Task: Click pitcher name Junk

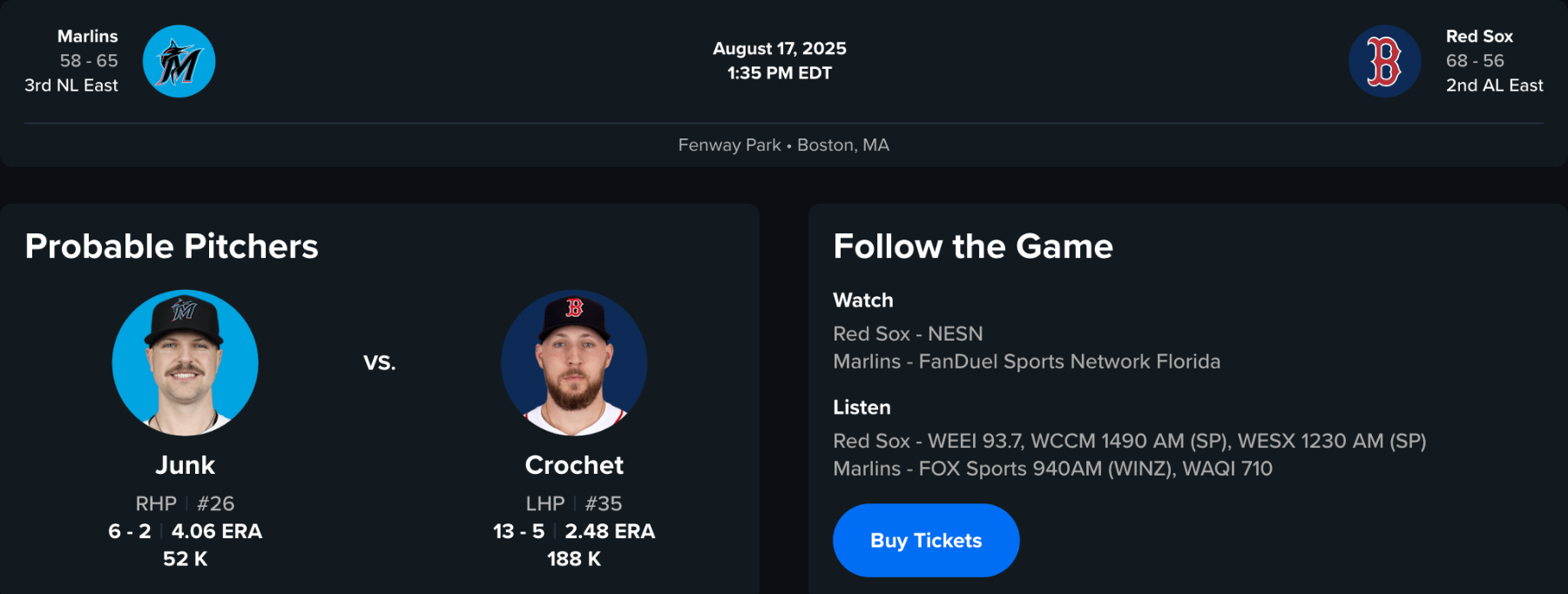Action: (185, 465)
